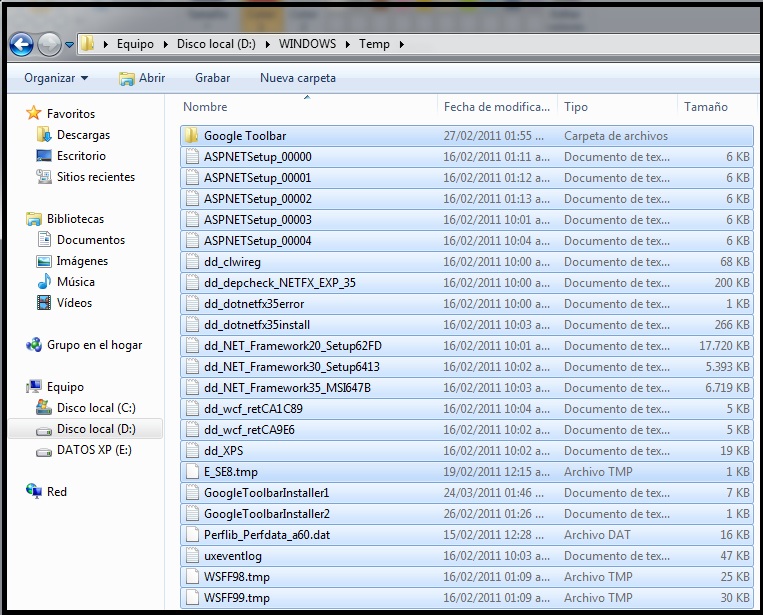This screenshot has height=615, width=763.
Task: Open the recent pages dropdown arrow
Action: pyautogui.click(x=70, y=45)
